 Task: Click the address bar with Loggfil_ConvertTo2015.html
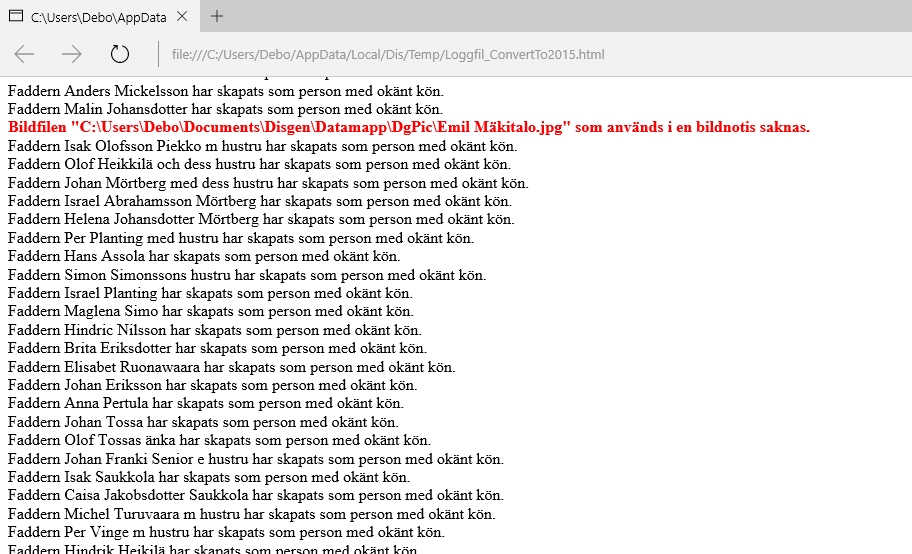pos(388,55)
